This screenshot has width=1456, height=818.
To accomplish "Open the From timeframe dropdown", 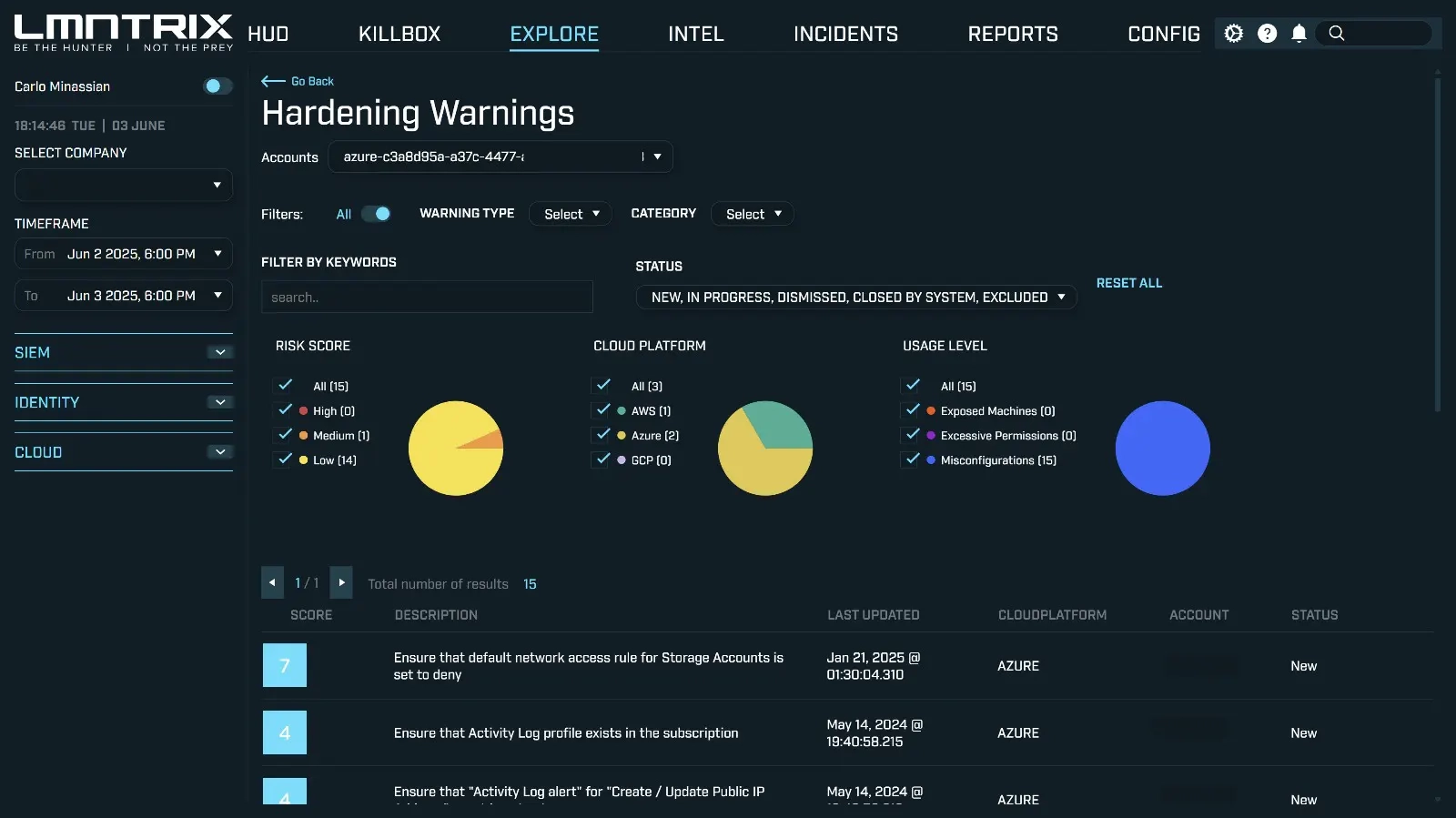I will tap(124, 254).
